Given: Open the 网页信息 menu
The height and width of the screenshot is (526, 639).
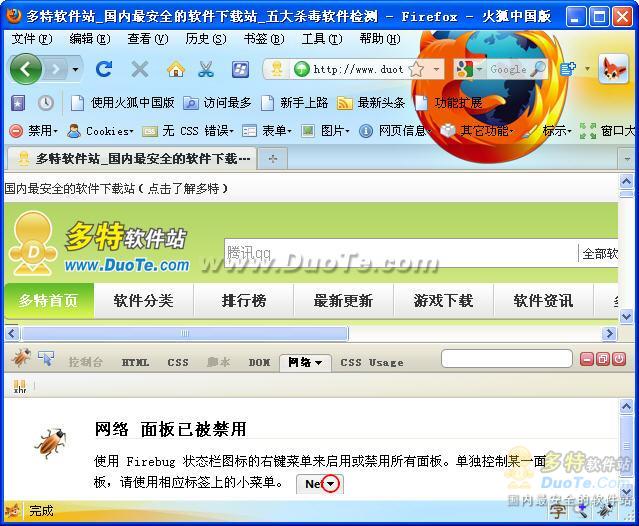Looking at the screenshot, I should coord(395,131).
